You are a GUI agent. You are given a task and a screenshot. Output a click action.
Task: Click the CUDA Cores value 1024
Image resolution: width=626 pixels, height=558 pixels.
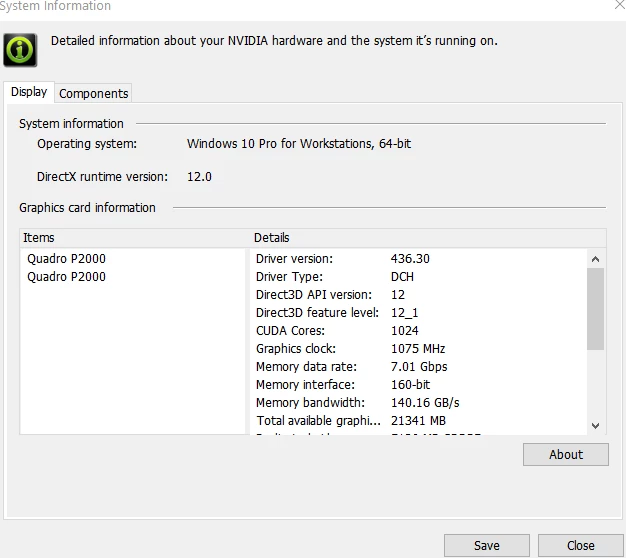click(x=404, y=330)
